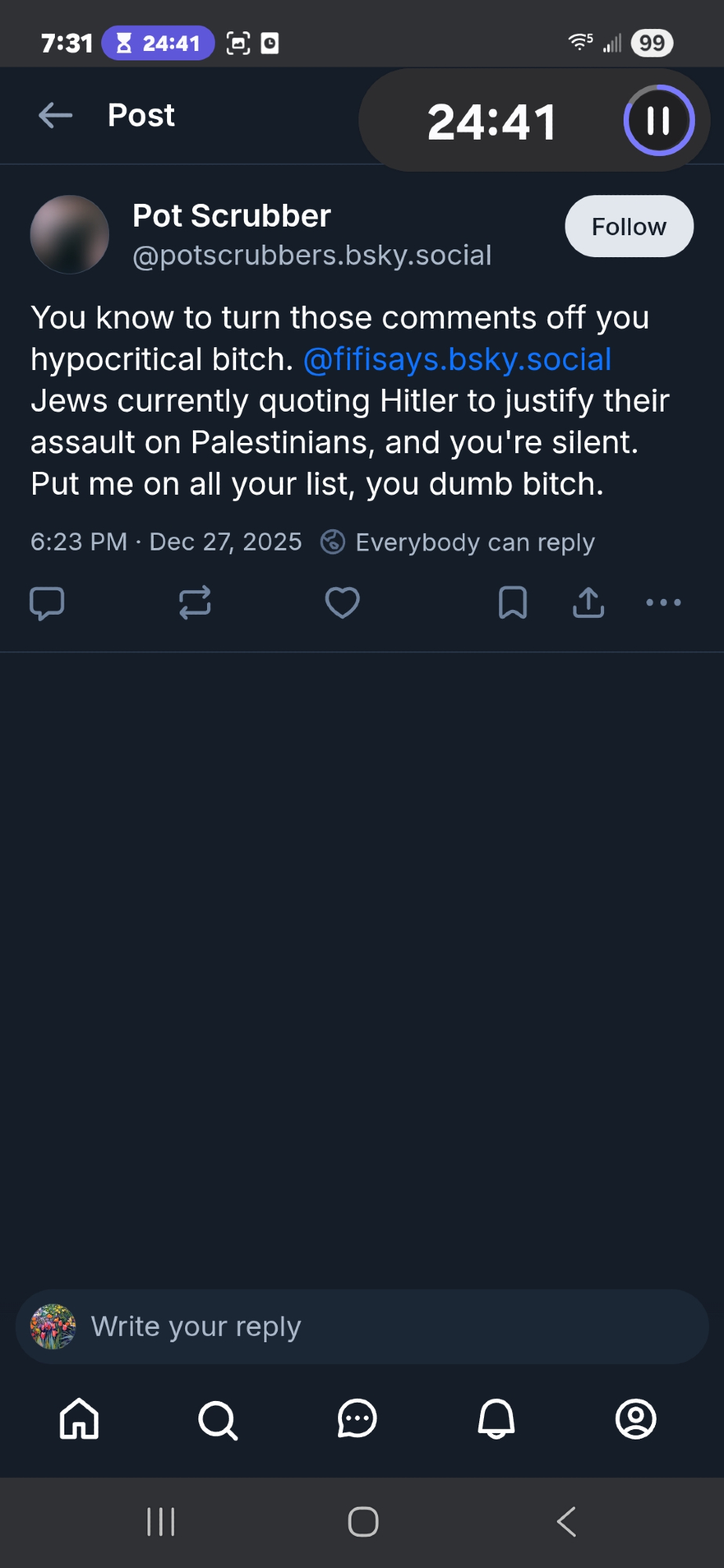Viewport: 724px width, 1568px height.
Task: Bookmark this post
Action: click(x=512, y=603)
